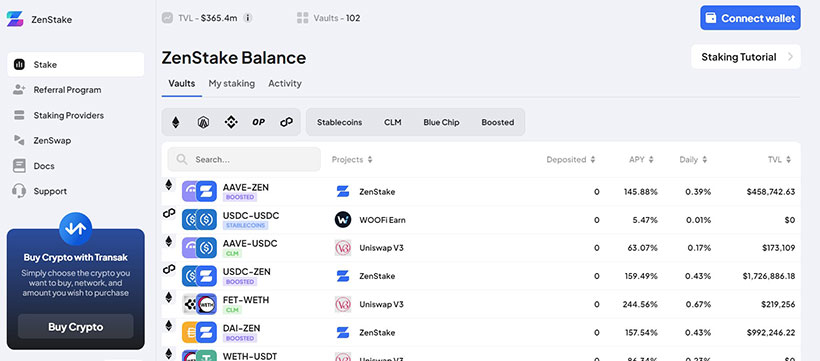The height and width of the screenshot is (361, 820).
Task: Toggle the Boosted filter
Action: pos(497,122)
